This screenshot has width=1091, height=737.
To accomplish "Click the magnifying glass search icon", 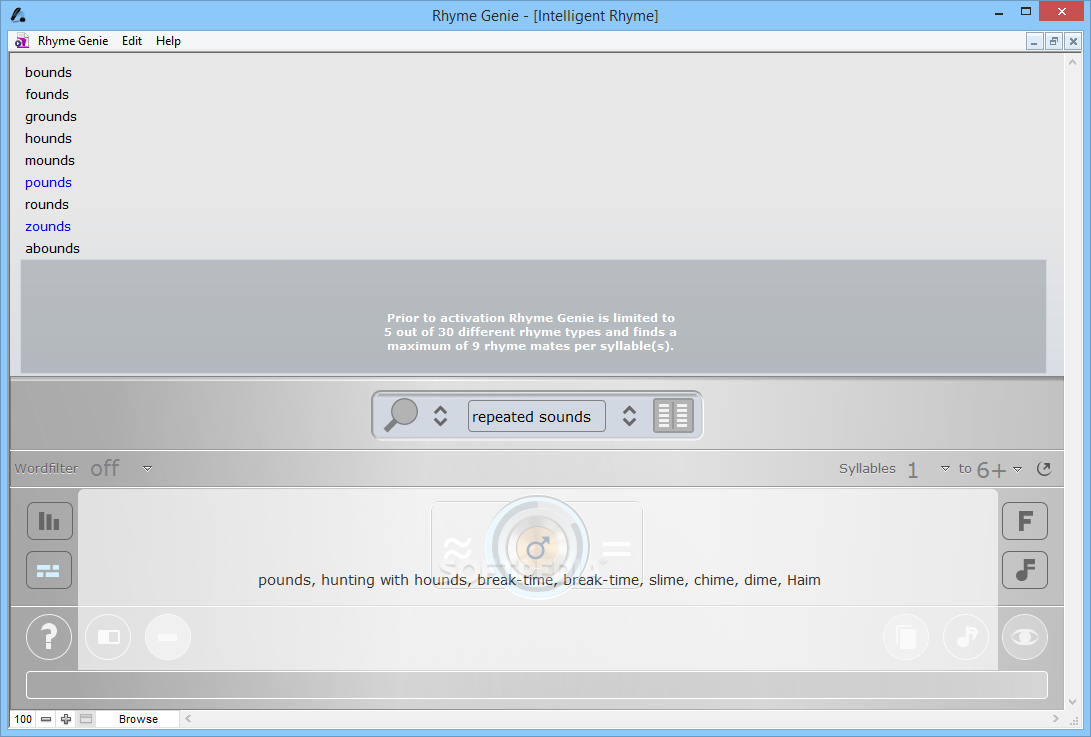I will (400, 415).
